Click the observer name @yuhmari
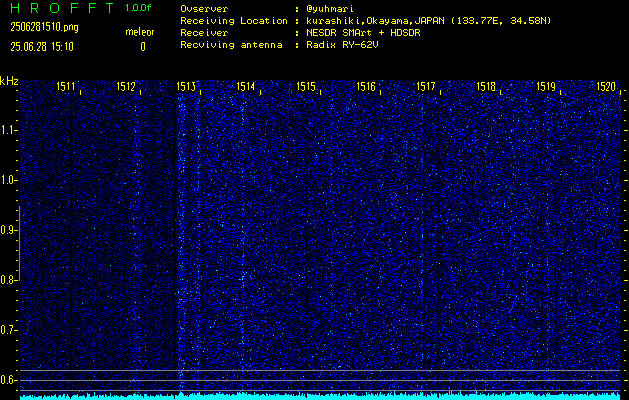629x400 pixels. tap(330, 9)
